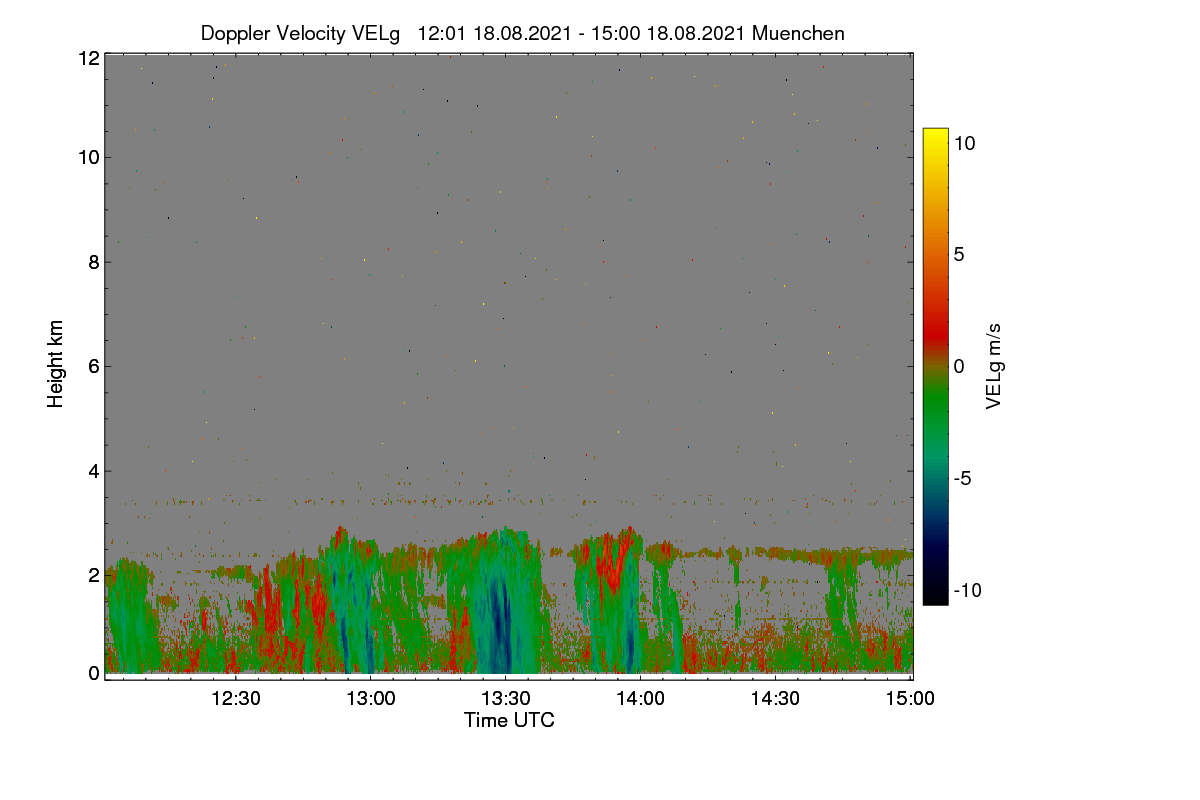Click the 14:00 time axis label
1200x800 pixels.
tap(641, 699)
